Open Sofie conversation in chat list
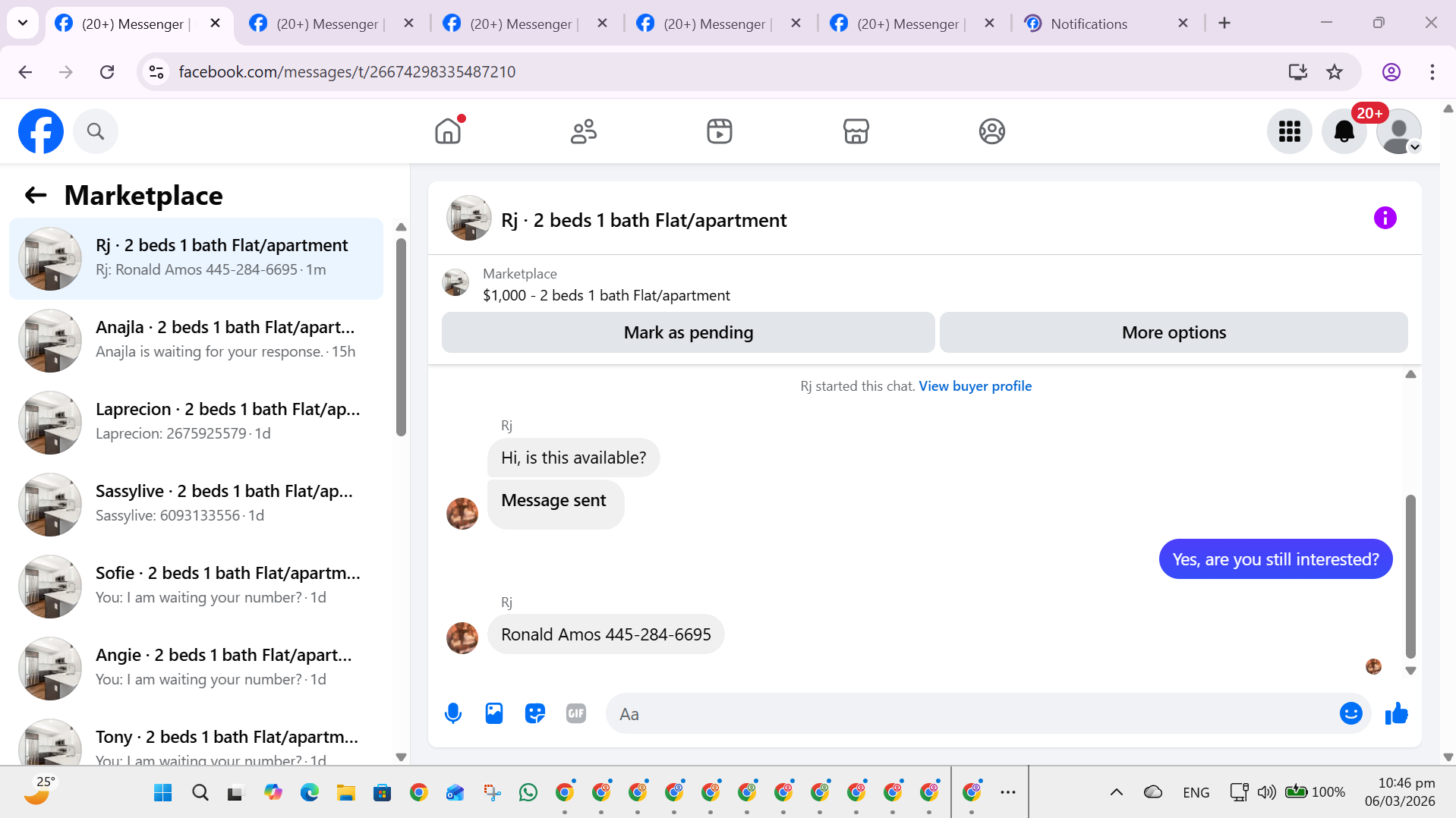The image size is (1456, 818). coord(196,587)
